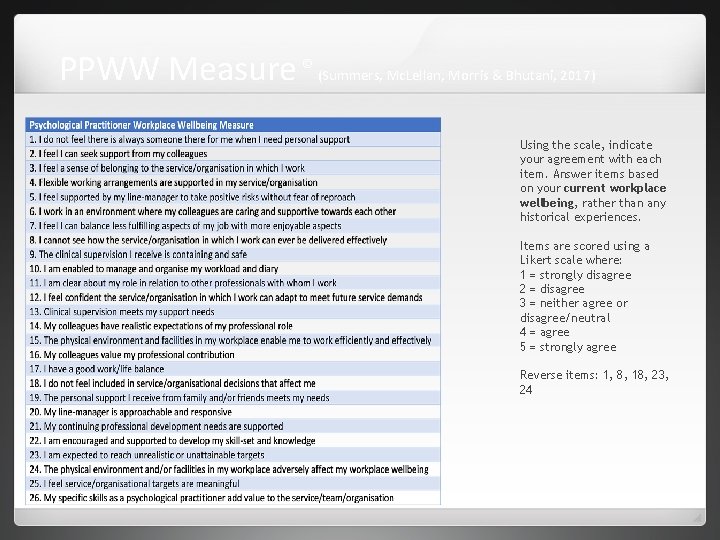Image resolution: width=720 pixels, height=540 pixels.
Task: Click the scale entry '2 = disagree'
Action: [552, 289]
